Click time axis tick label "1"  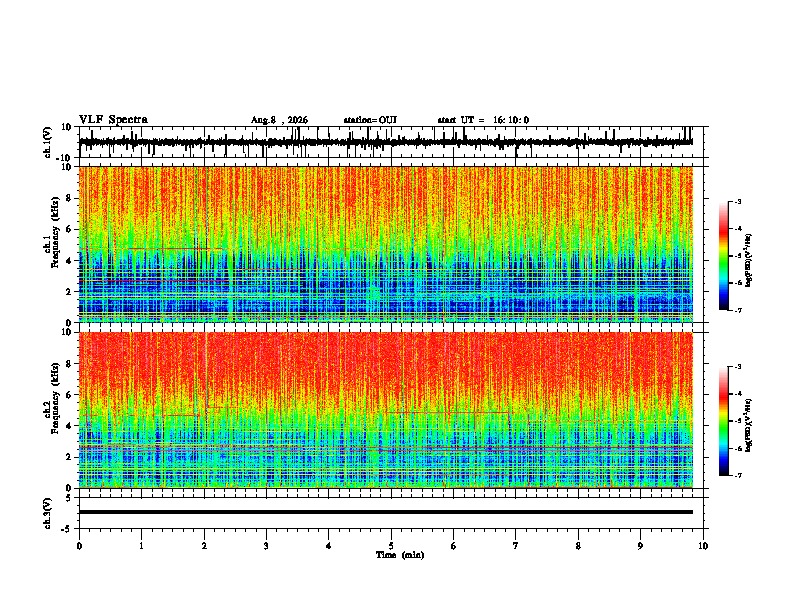141,546
